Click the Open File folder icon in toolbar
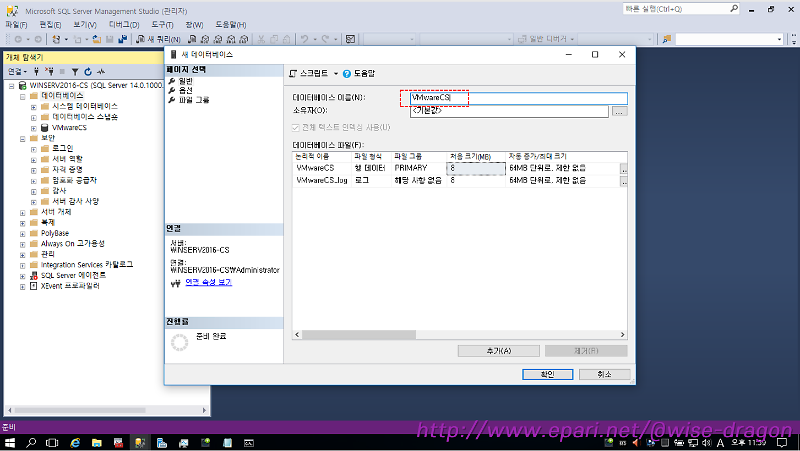This screenshot has width=800, height=451. click(x=96, y=39)
